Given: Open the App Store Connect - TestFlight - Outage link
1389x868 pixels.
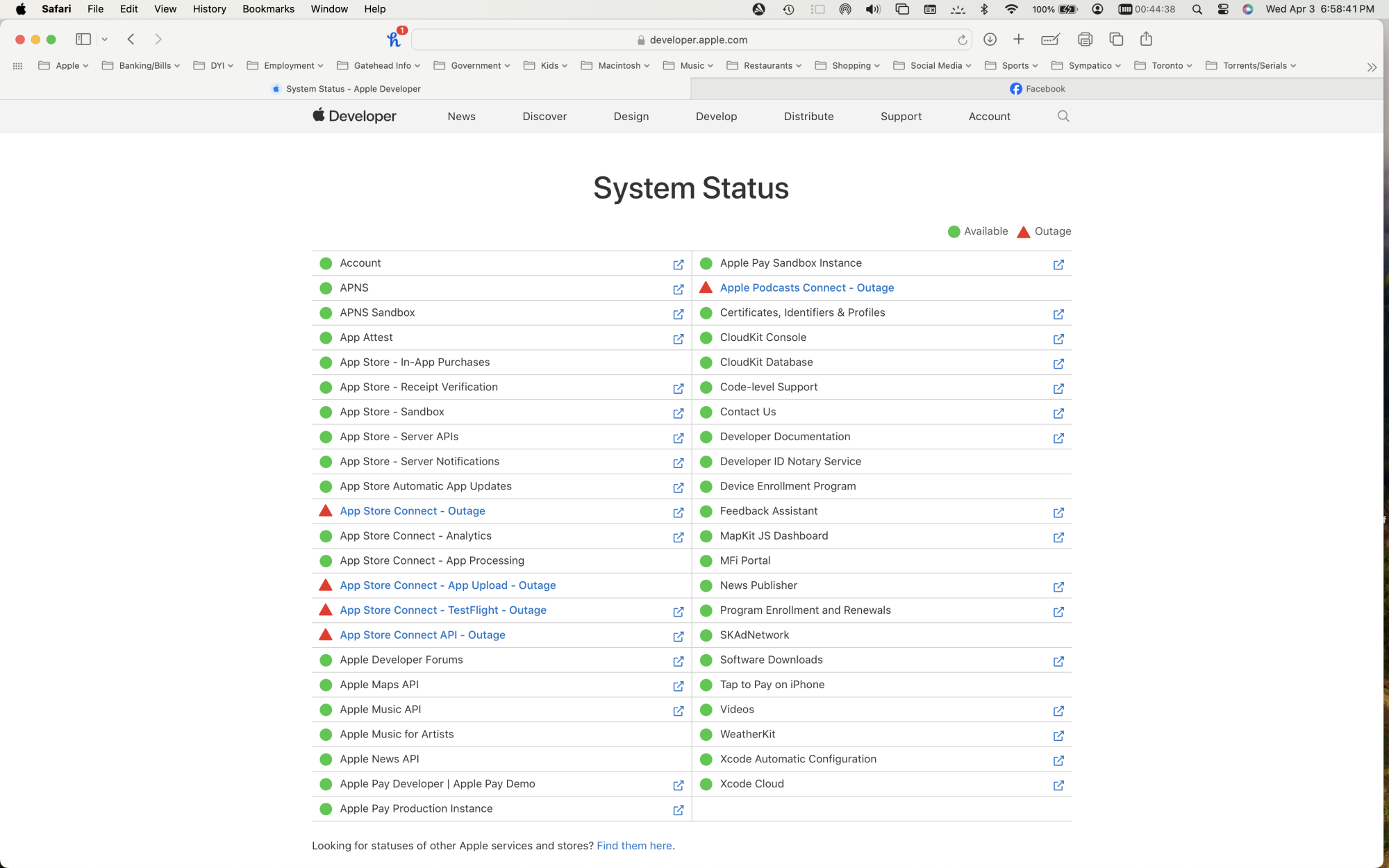Looking at the screenshot, I should pos(442,610).
